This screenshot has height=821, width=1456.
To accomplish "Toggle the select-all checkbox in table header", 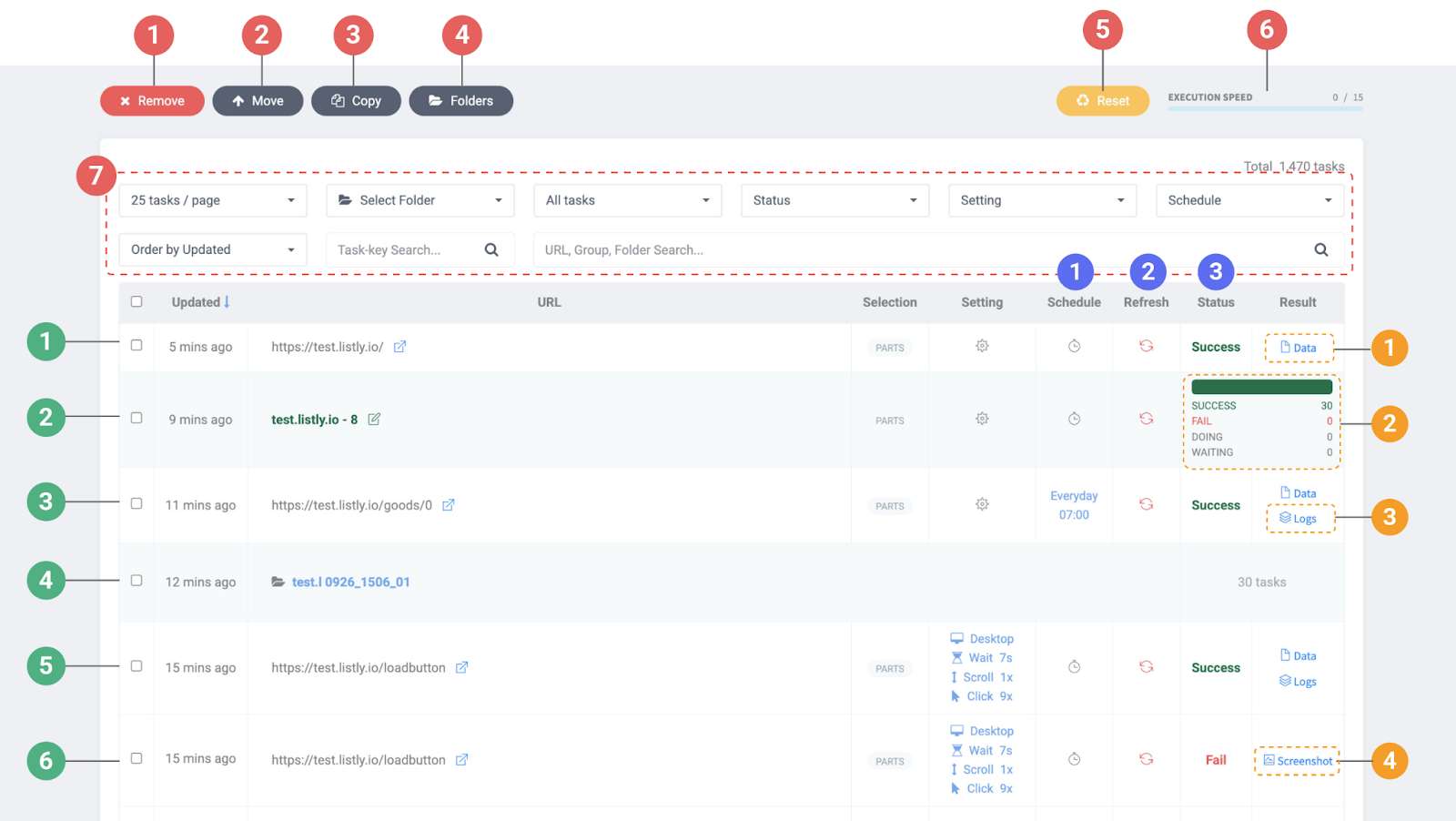I will (136, 301).
